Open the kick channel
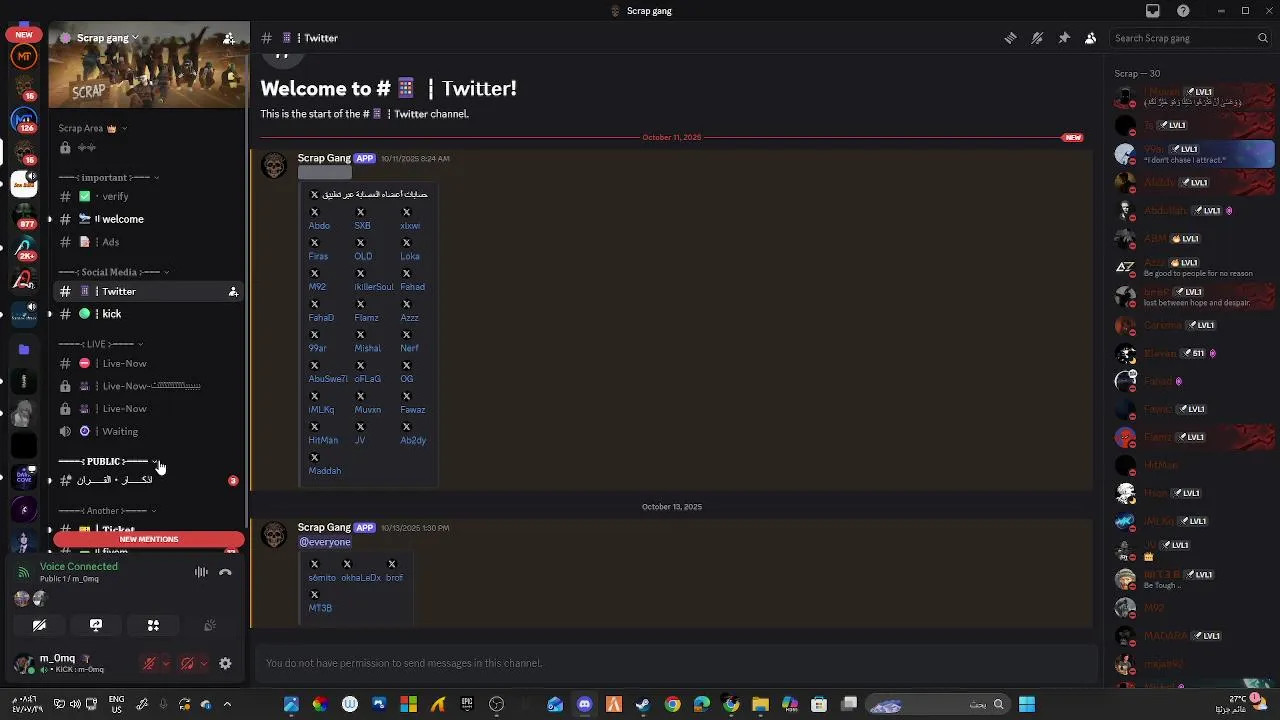 coord(147,314)
